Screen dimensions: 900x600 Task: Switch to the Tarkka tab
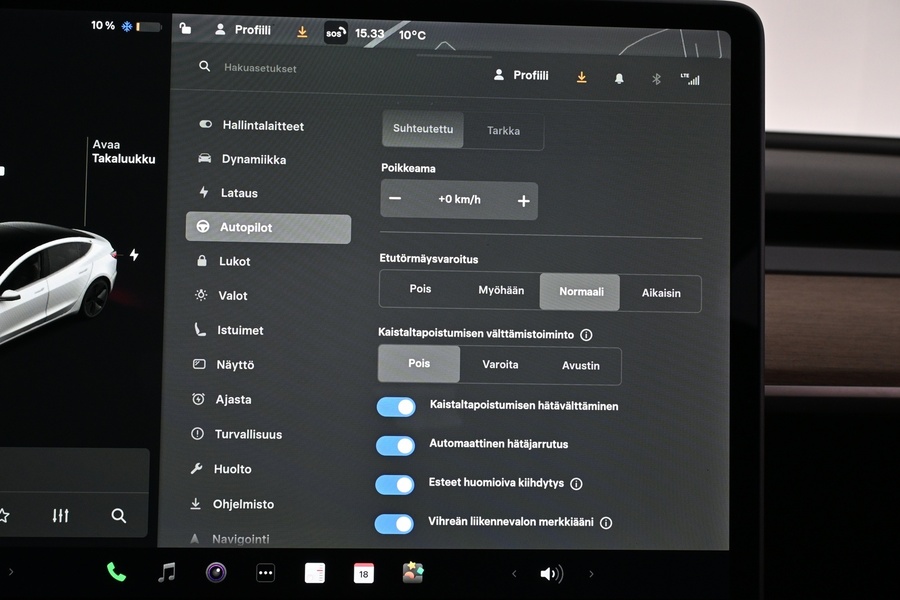click(505, 130)
